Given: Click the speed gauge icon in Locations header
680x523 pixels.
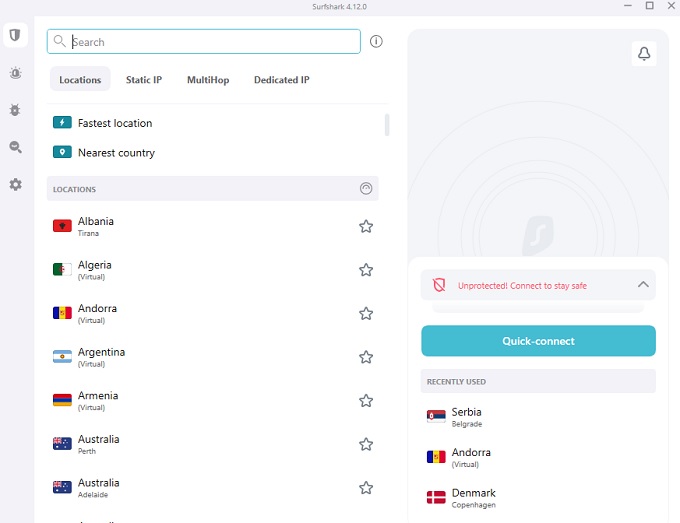Looking at the screenshot, I should point(366,188).
